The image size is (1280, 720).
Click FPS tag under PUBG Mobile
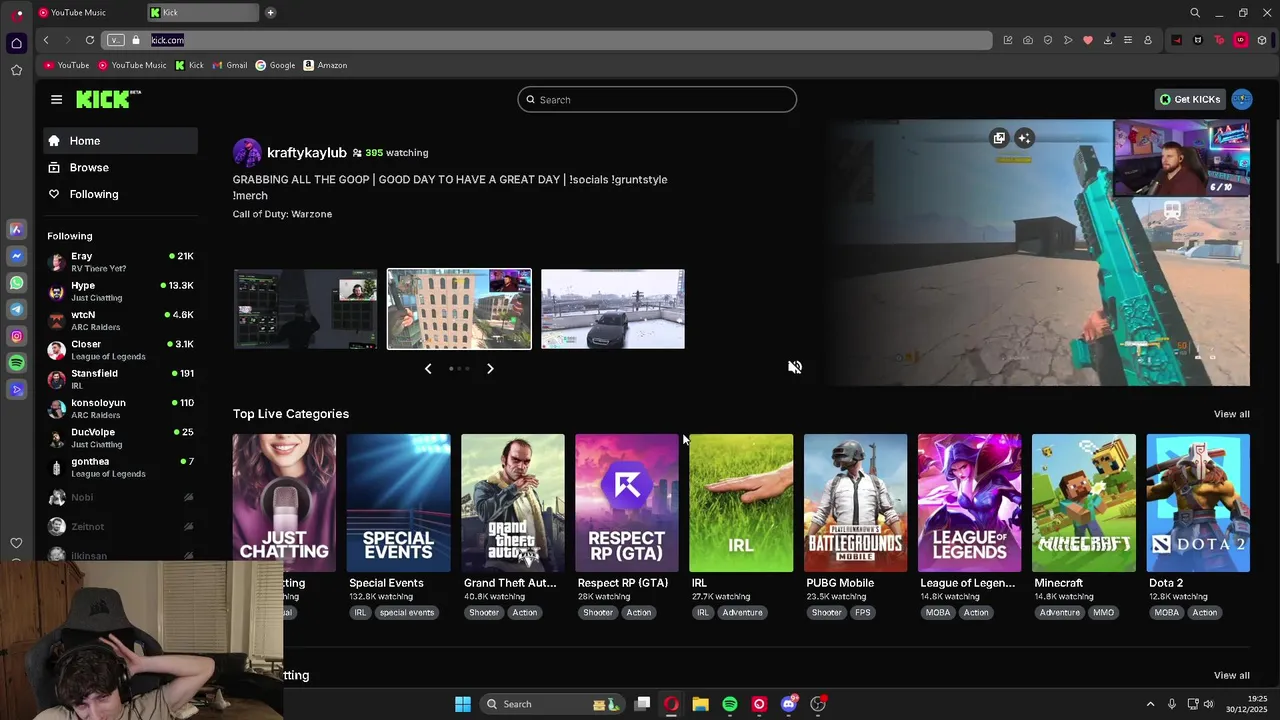click(x=863, y=613)
